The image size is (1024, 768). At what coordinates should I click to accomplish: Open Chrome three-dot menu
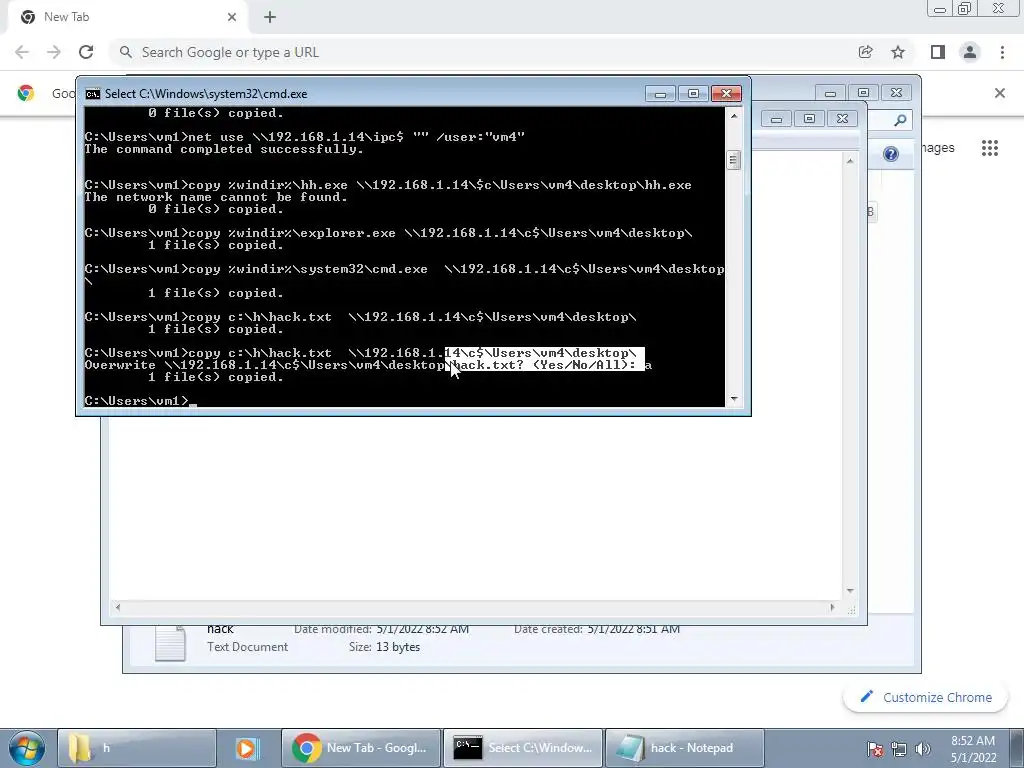(x=1002, y=52)
